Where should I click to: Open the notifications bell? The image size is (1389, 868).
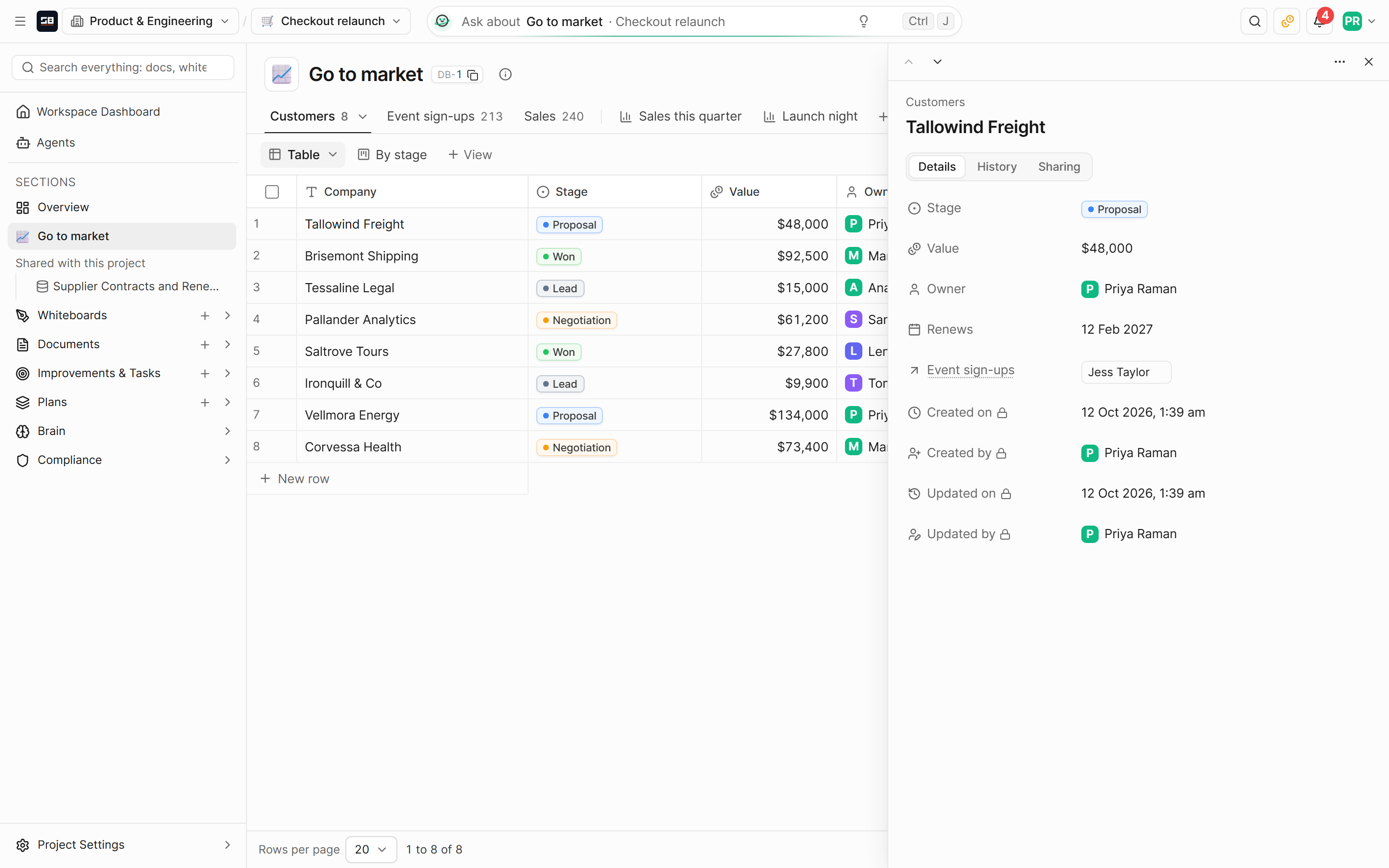pyautogui.click(x=1319, y=21)
